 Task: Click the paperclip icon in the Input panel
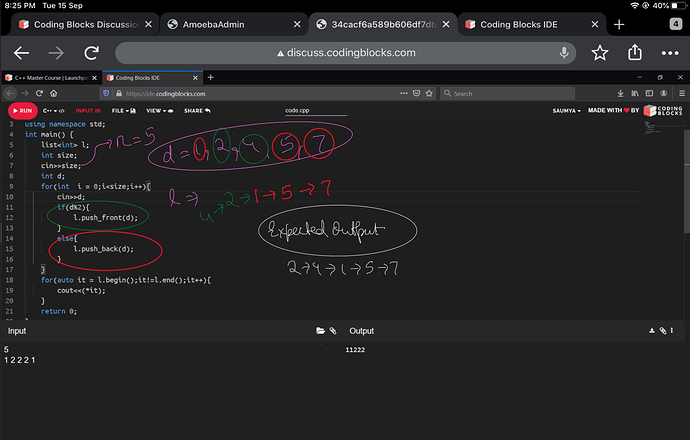(x=333, y=330)
